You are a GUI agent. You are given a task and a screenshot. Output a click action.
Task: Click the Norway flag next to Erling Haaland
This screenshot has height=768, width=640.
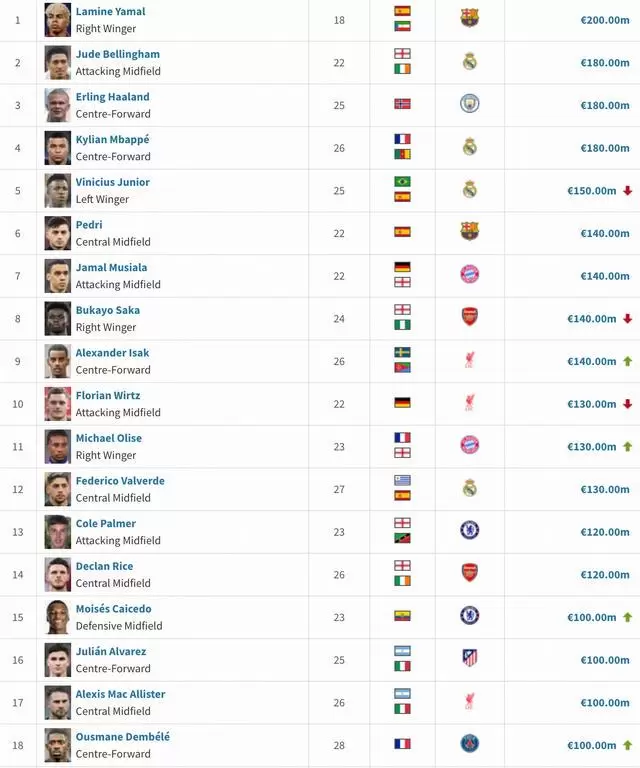tap(402, 104)
